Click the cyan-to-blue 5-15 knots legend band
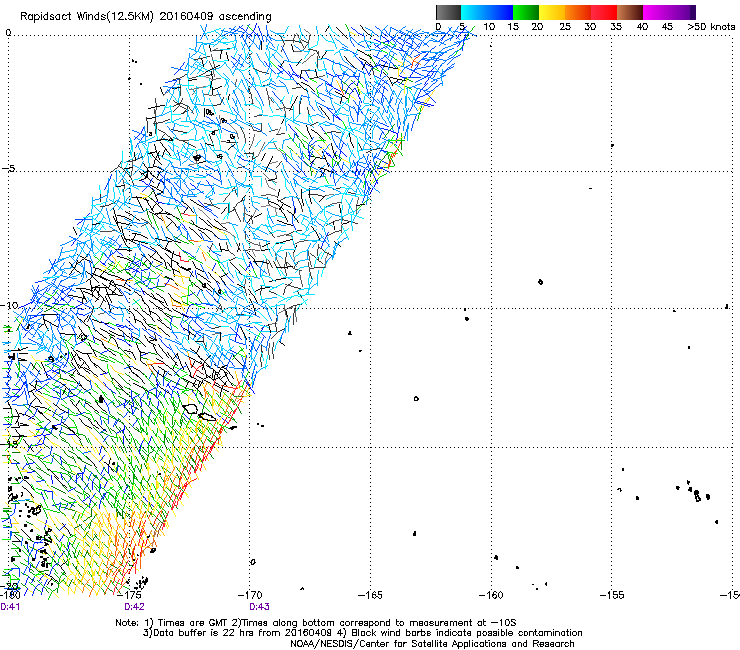Viewport: 740px width, 650px height. coord(487,12)
